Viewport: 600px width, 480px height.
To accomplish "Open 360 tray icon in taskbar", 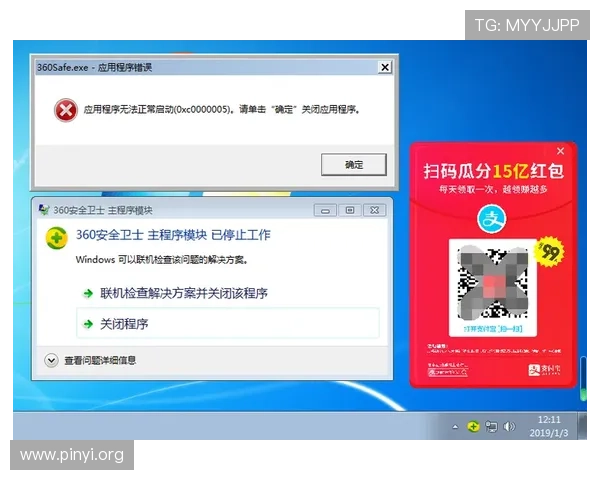I will (473, 426).
